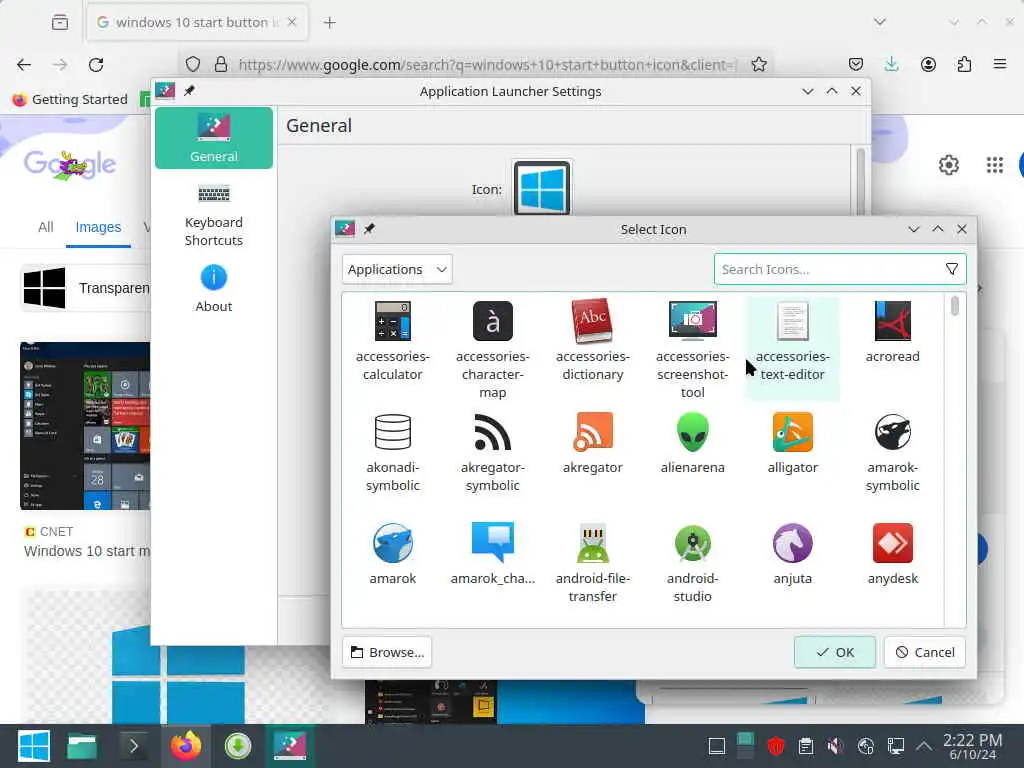Open a new Firefox tab
The image size is (1024, 768).
329,22
